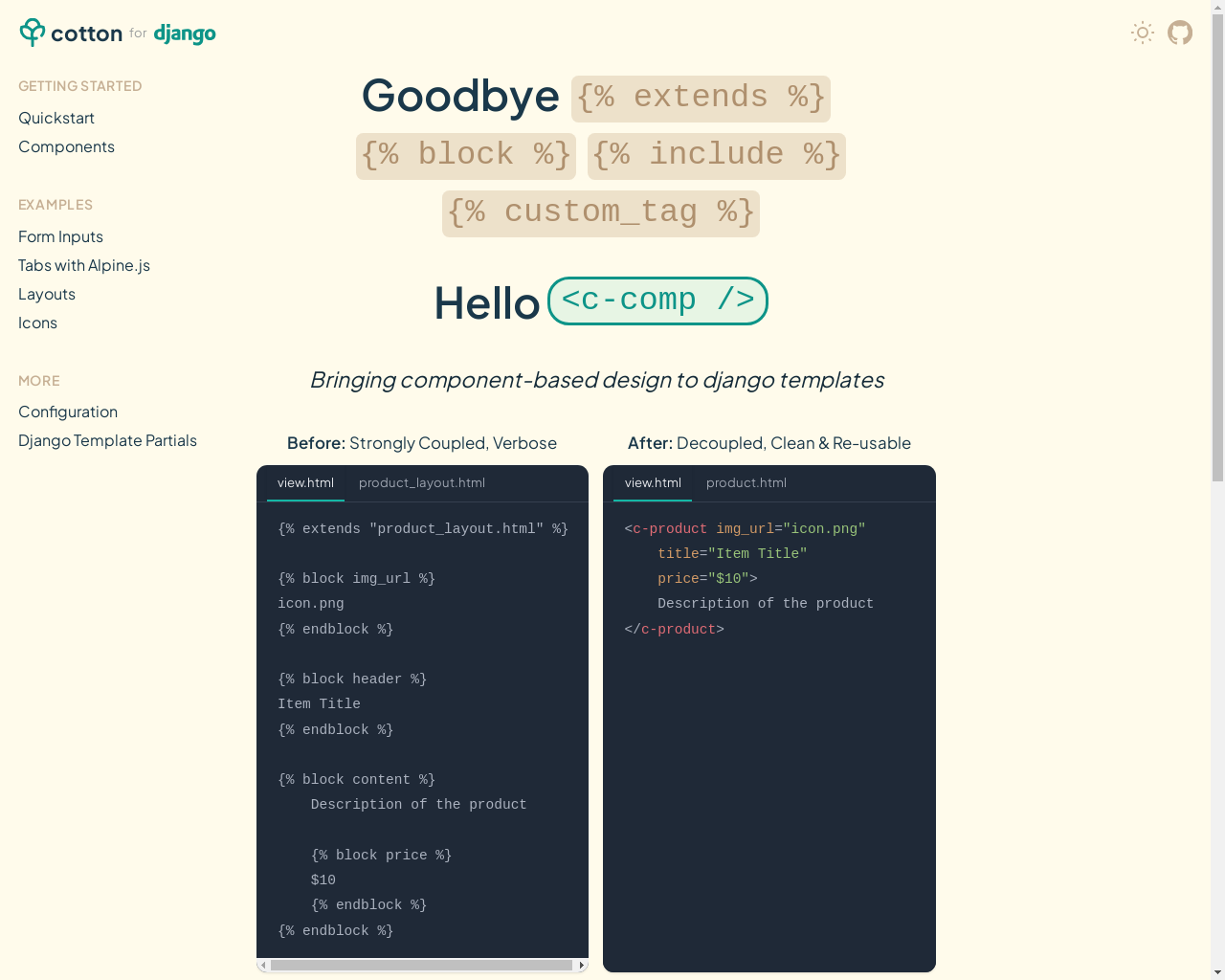The height and width of the screenshot is (980, 1225).
Task: Click 'After: Decoupled, Clean & Re-usable' caption
Action: tap(769, 443)
